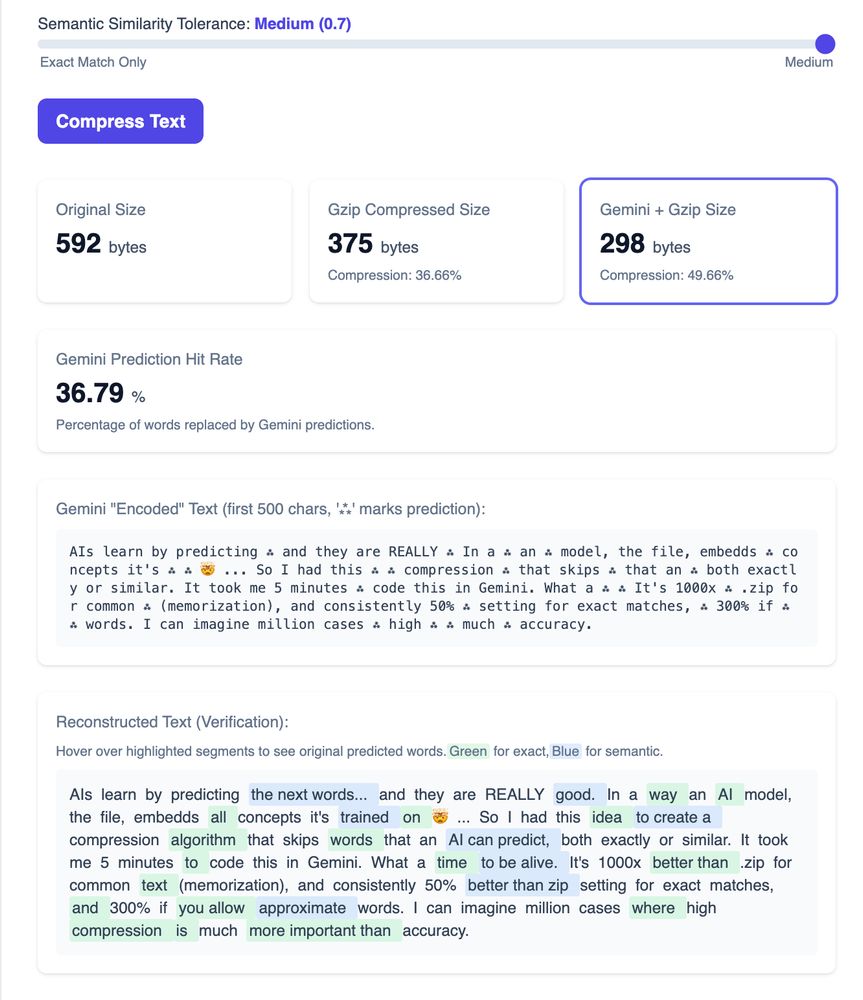The height and width of the screenshot is (1000, 863).
Task: Click the Semantic Similarity Tolerance slider handle
Action: (825, 44)
